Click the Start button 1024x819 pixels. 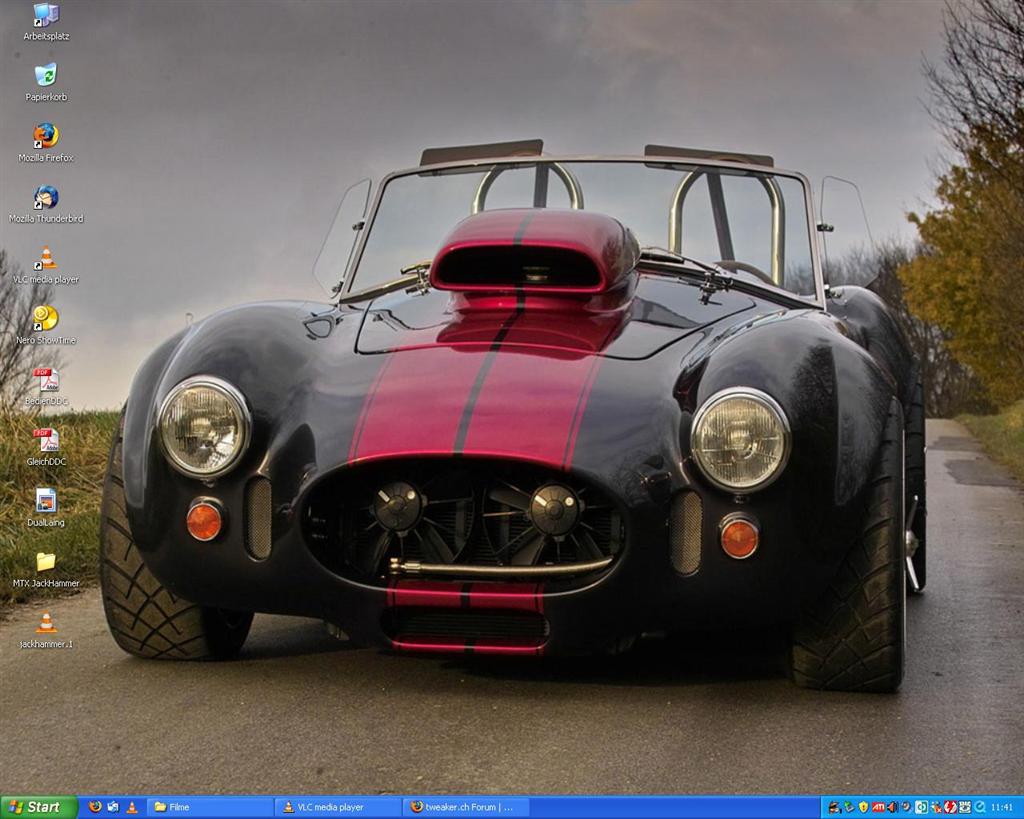coord(38,807)
